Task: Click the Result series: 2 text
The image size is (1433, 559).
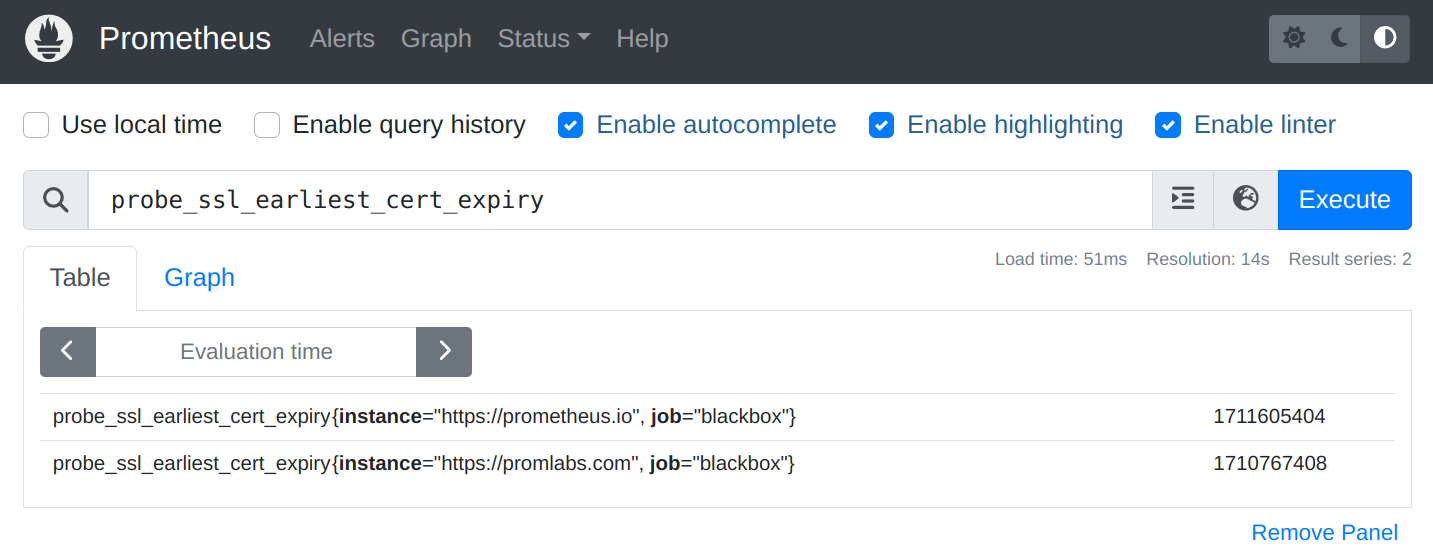Action: 1350,259
